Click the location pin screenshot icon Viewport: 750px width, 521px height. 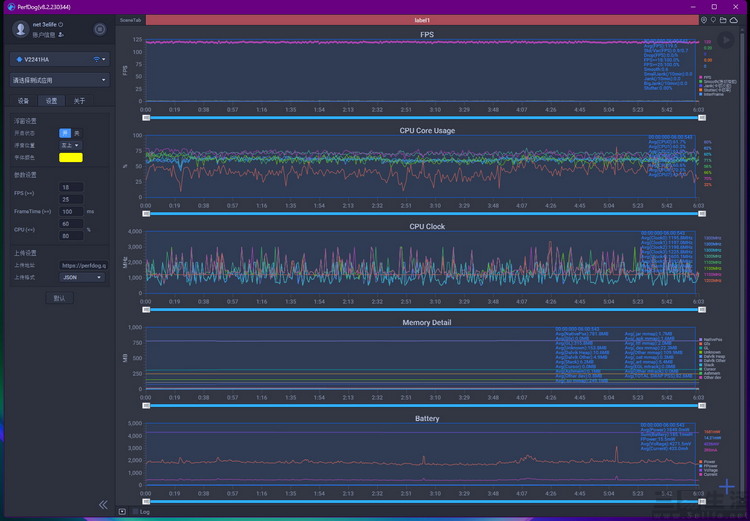point(704,20)
